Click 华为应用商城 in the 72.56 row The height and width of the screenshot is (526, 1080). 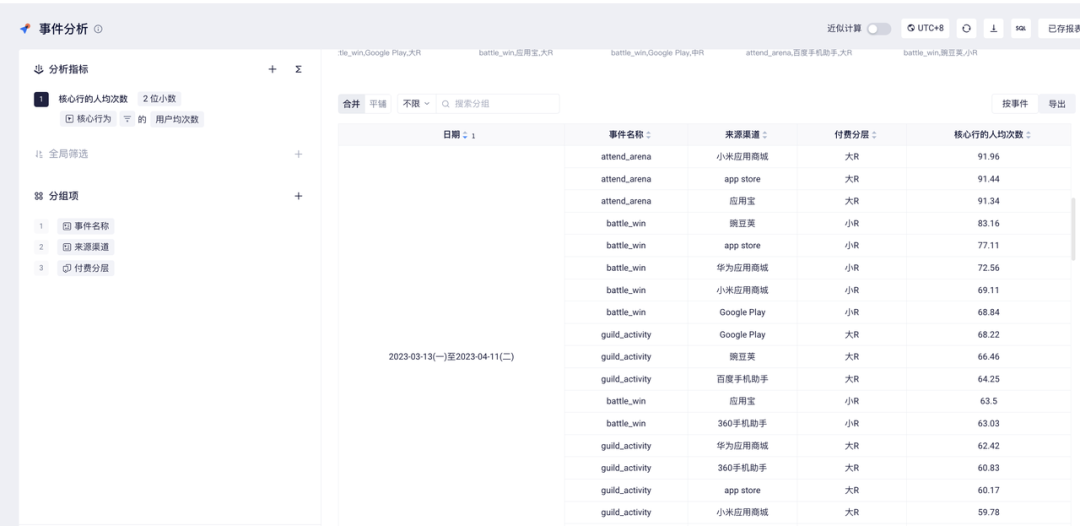coord(742,268)
